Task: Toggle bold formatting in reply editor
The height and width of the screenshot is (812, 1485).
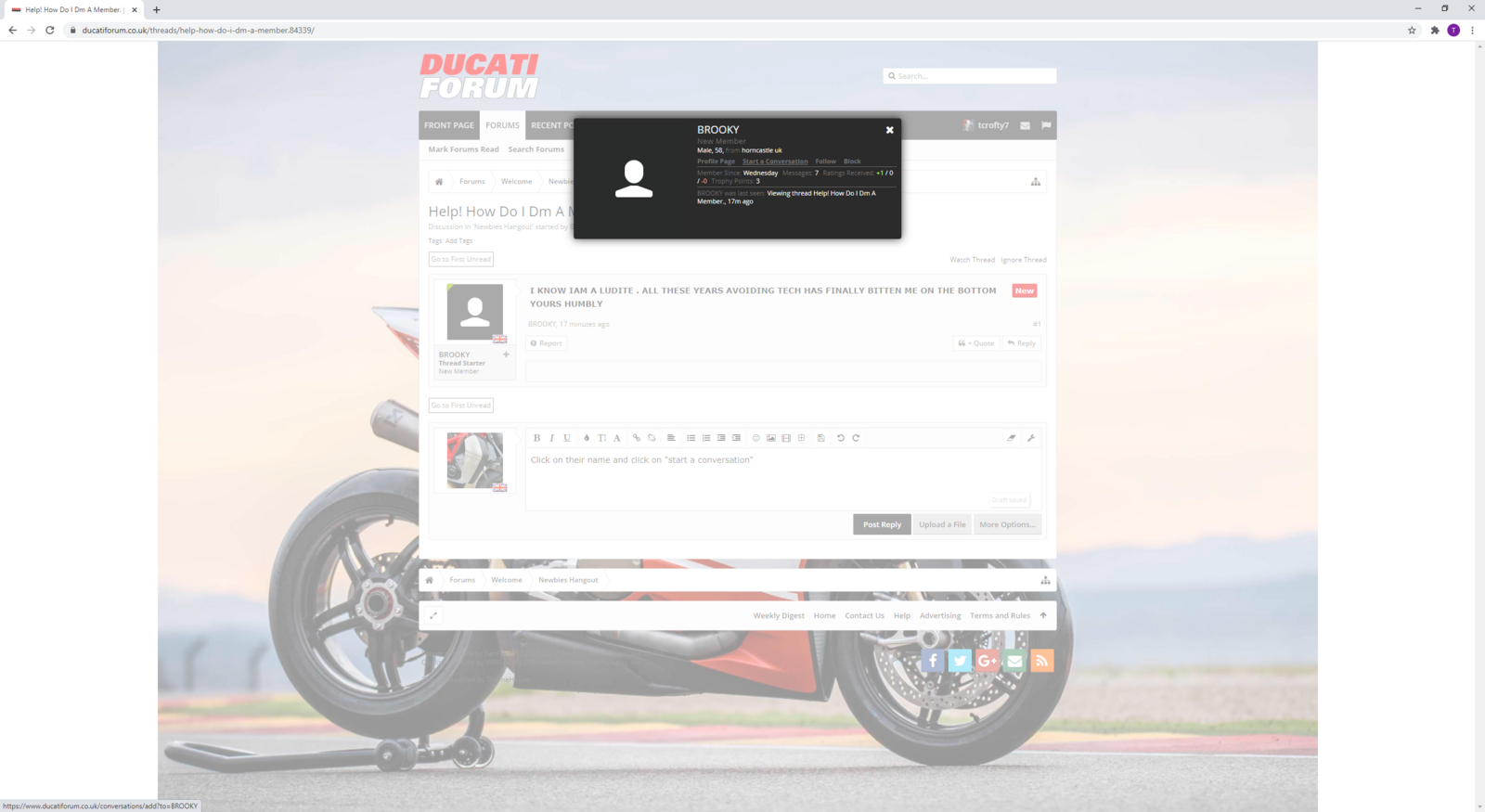Action: click(x=536, y=438)
